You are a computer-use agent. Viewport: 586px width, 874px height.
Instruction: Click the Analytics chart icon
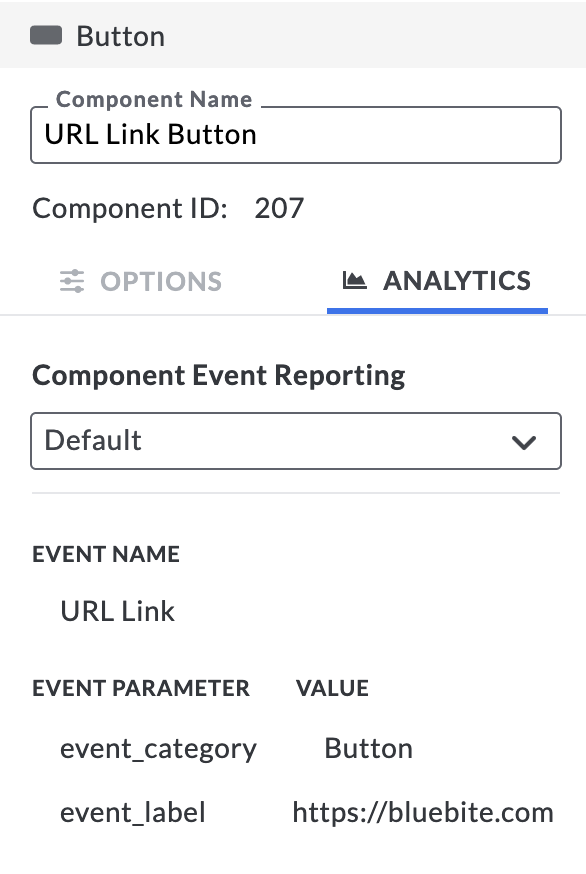(x=355, y=280)
